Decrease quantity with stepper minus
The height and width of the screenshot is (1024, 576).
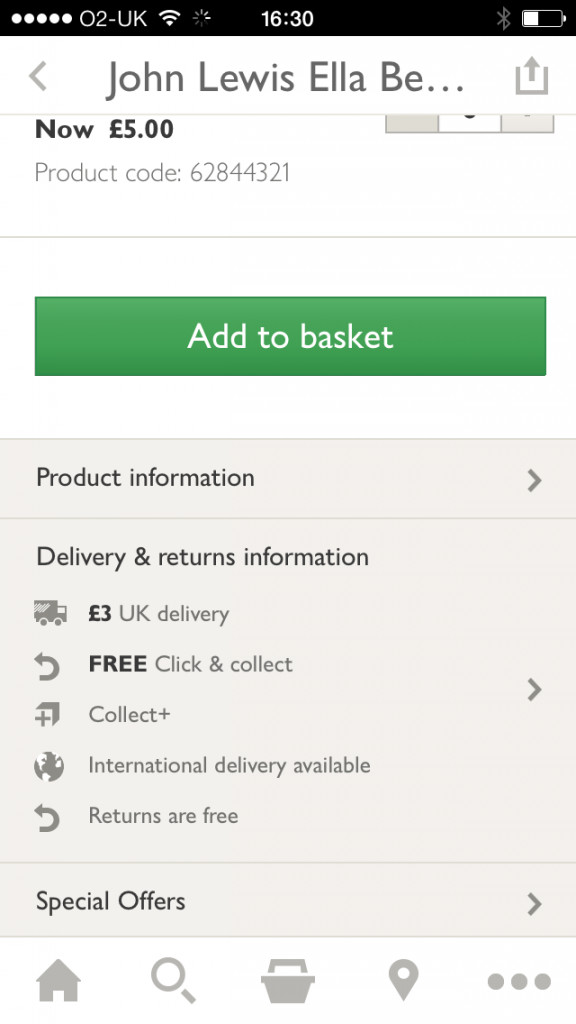pyautogui.click(x=411, y=123)
